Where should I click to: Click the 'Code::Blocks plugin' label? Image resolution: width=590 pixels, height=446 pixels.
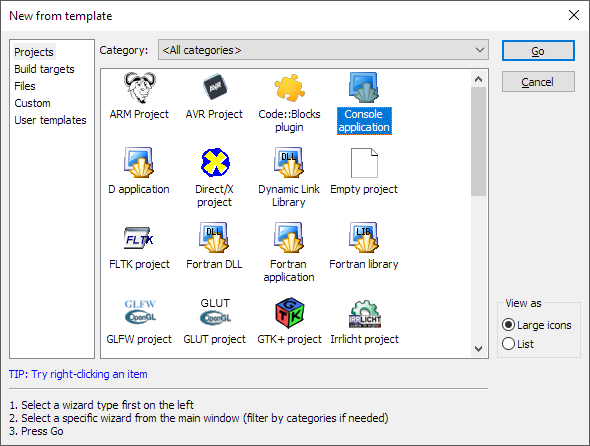tap(289, 120)
